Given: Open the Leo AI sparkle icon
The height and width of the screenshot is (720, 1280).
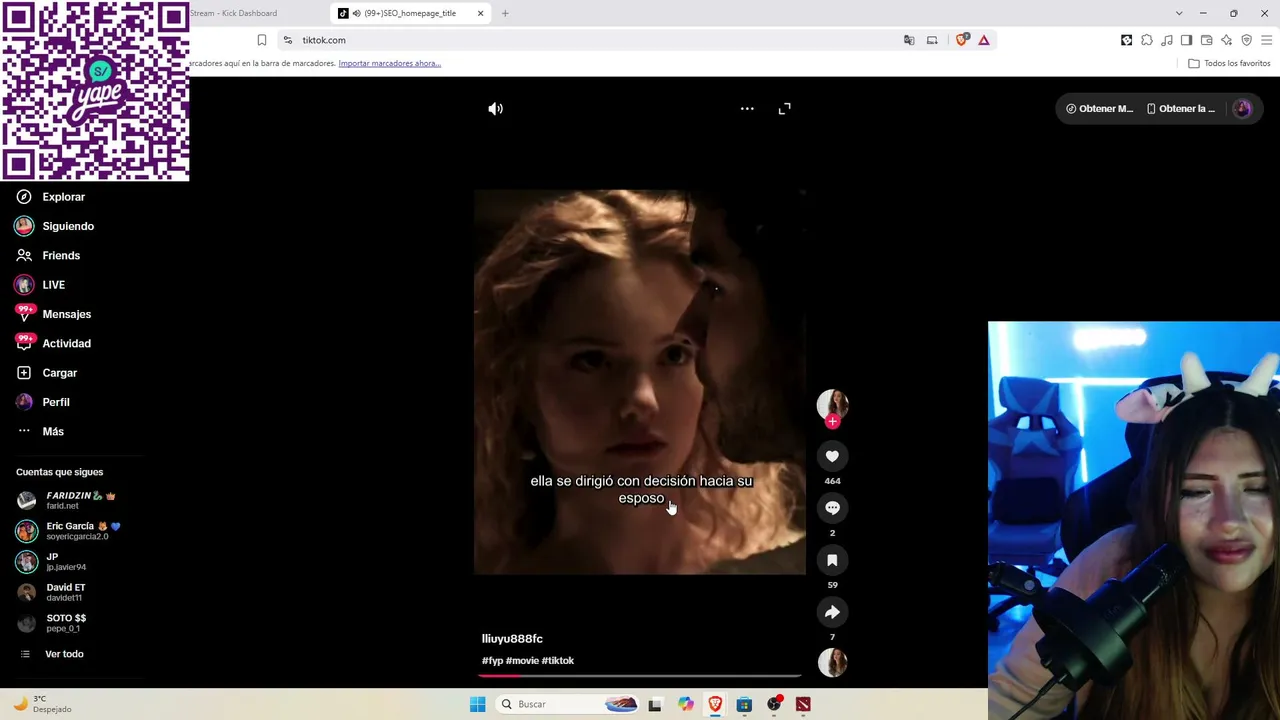Looking at the screenshot, I should point(1226,40).
